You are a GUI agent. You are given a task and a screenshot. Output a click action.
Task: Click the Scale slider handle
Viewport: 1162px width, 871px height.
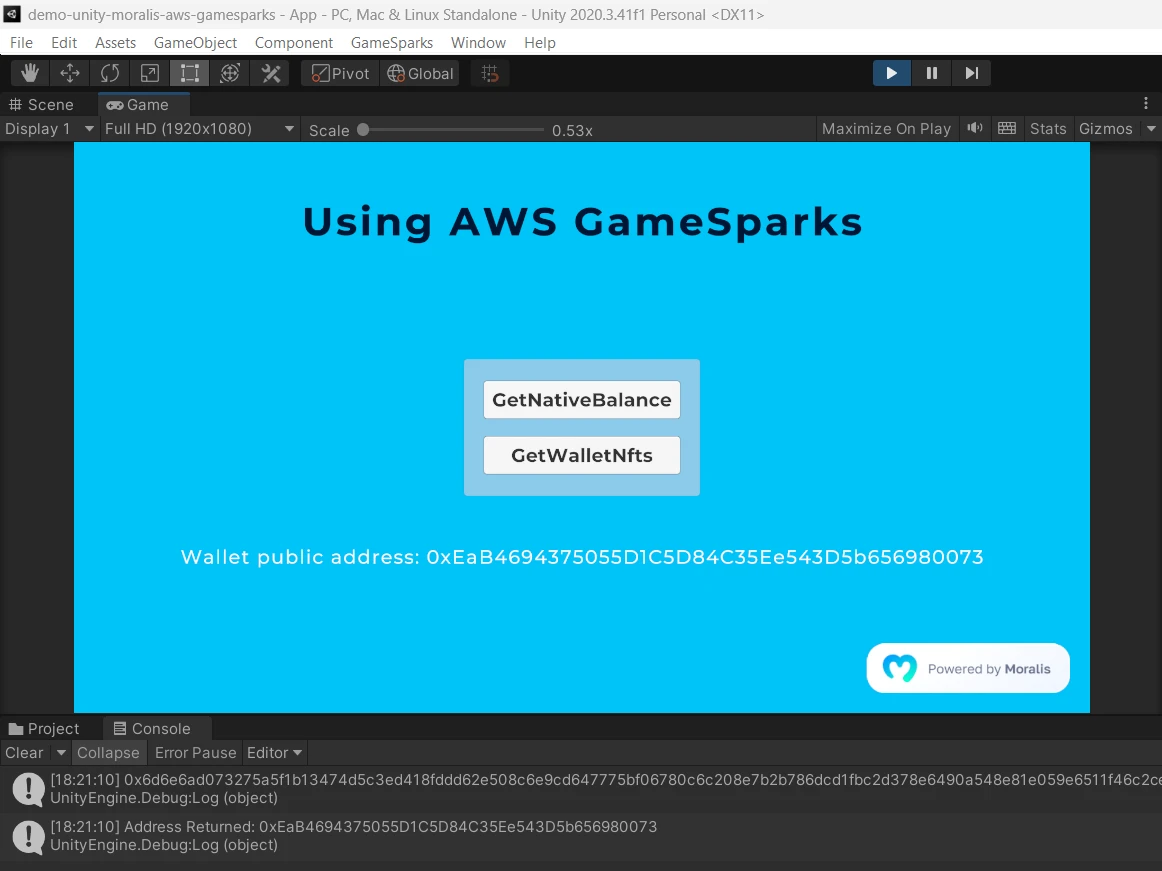(x=363, y=130)
